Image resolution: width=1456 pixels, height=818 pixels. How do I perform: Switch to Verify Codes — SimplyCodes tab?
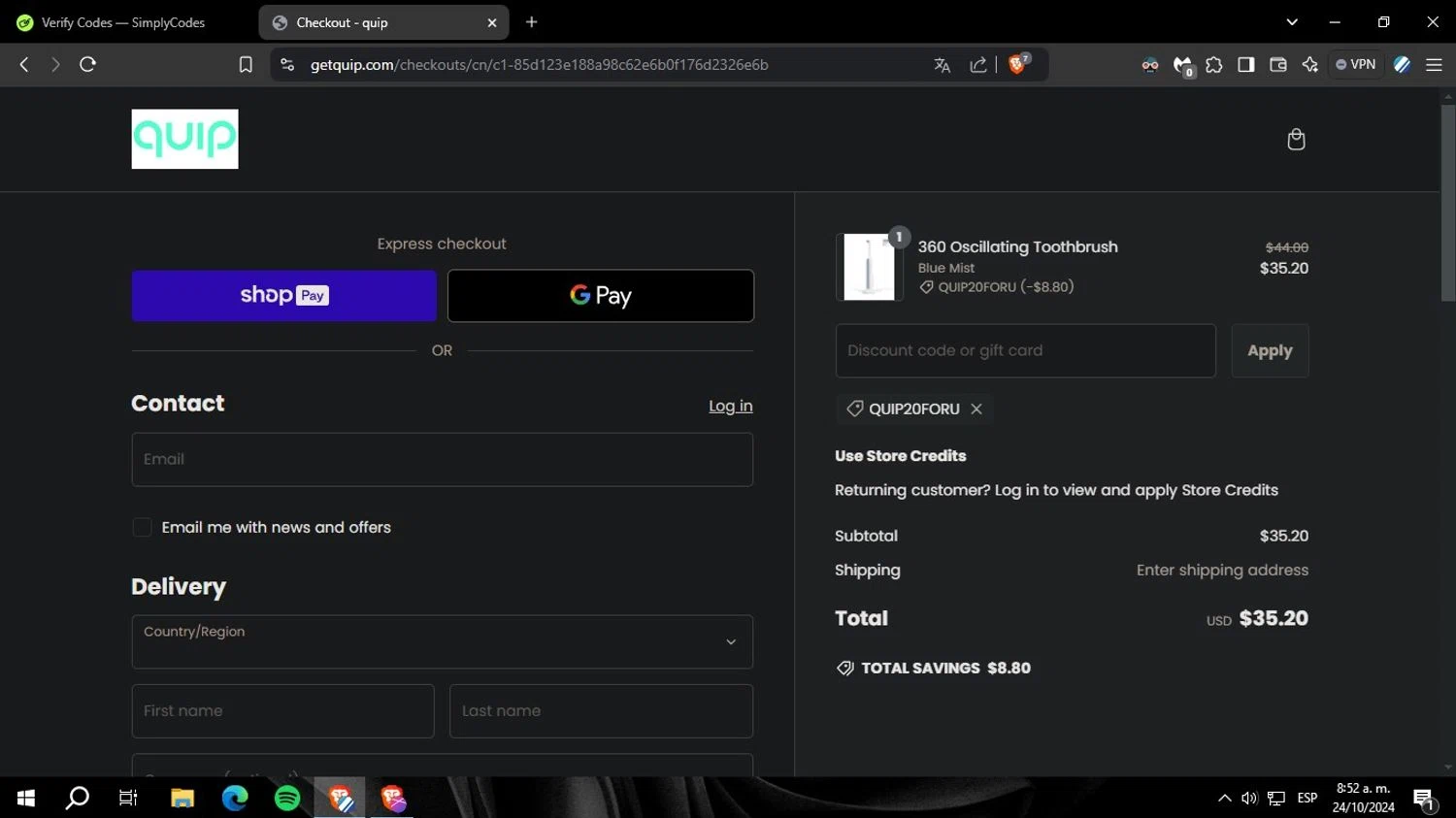123,22
